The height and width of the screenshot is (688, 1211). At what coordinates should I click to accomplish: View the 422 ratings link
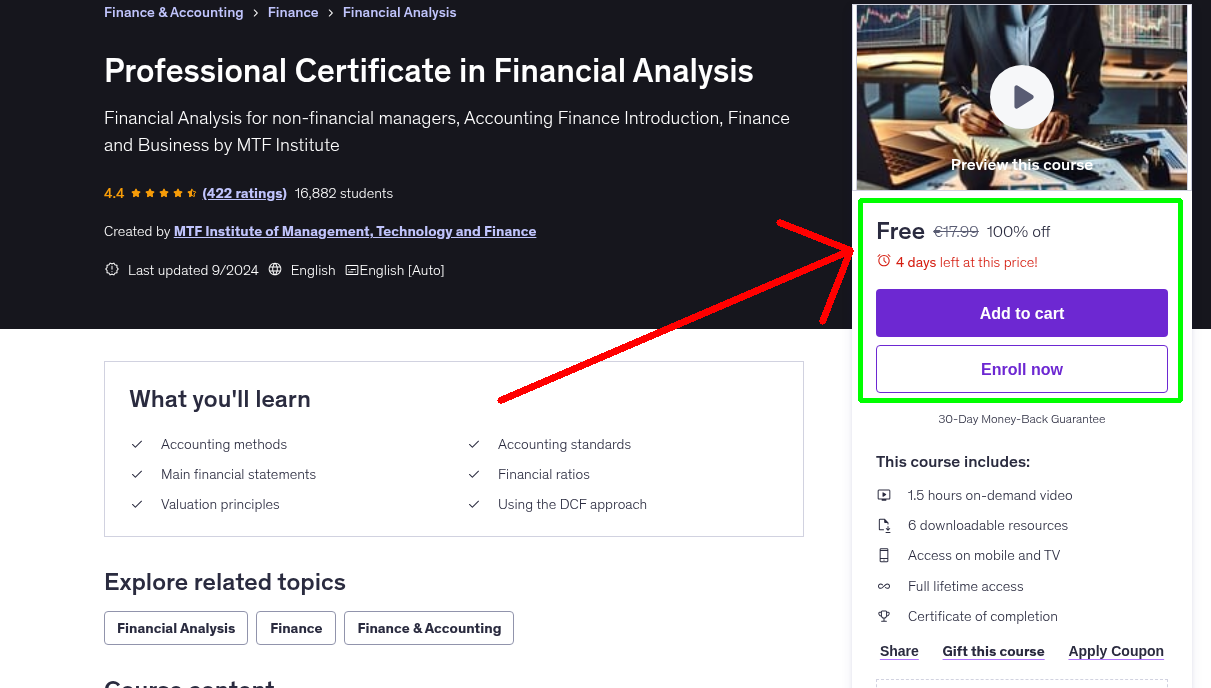tap(244, 193)
